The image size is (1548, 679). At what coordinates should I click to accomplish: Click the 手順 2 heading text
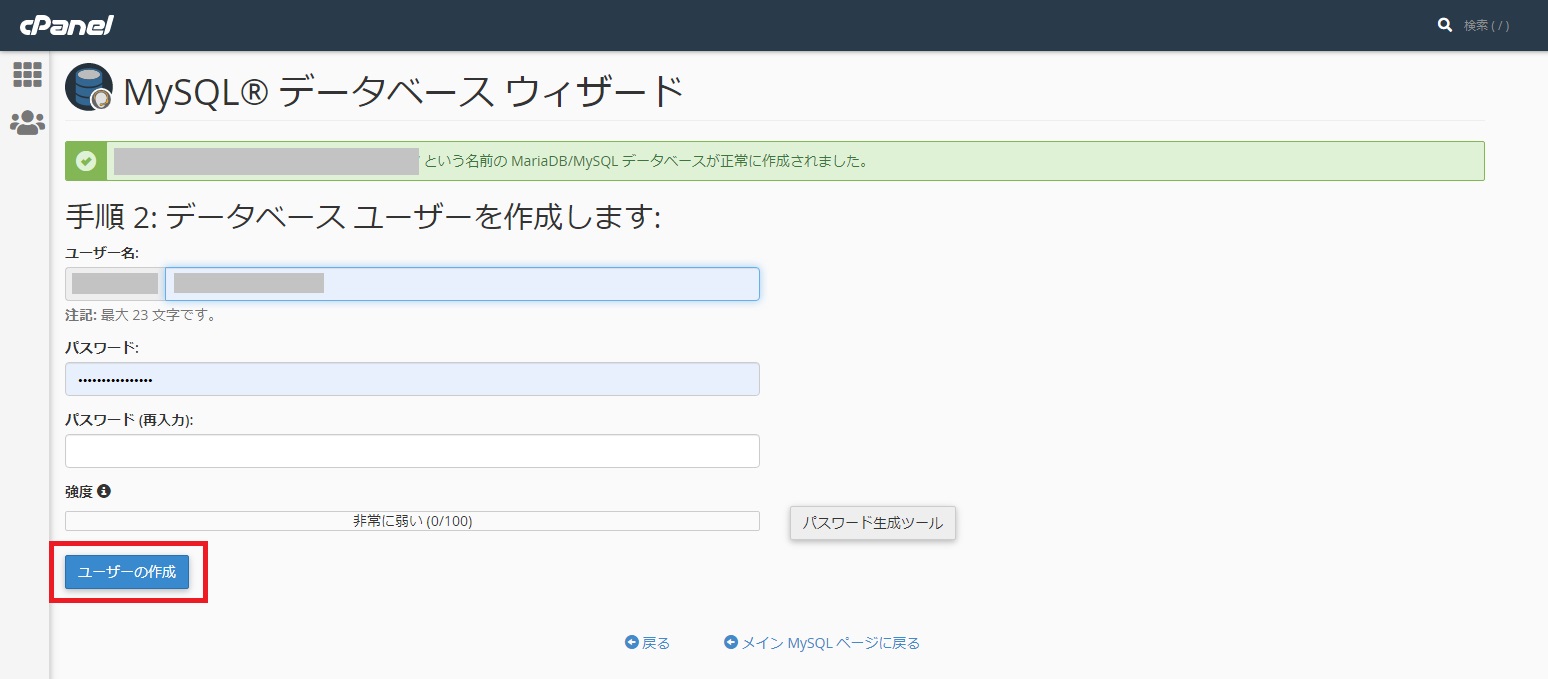[363, 217]
